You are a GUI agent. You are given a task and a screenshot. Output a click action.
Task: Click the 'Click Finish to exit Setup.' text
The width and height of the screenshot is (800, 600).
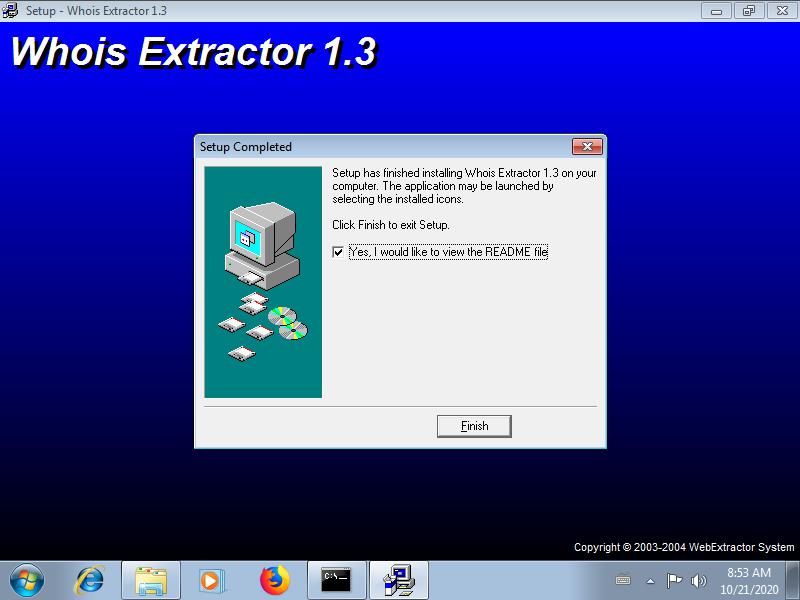tap(391, 225)
